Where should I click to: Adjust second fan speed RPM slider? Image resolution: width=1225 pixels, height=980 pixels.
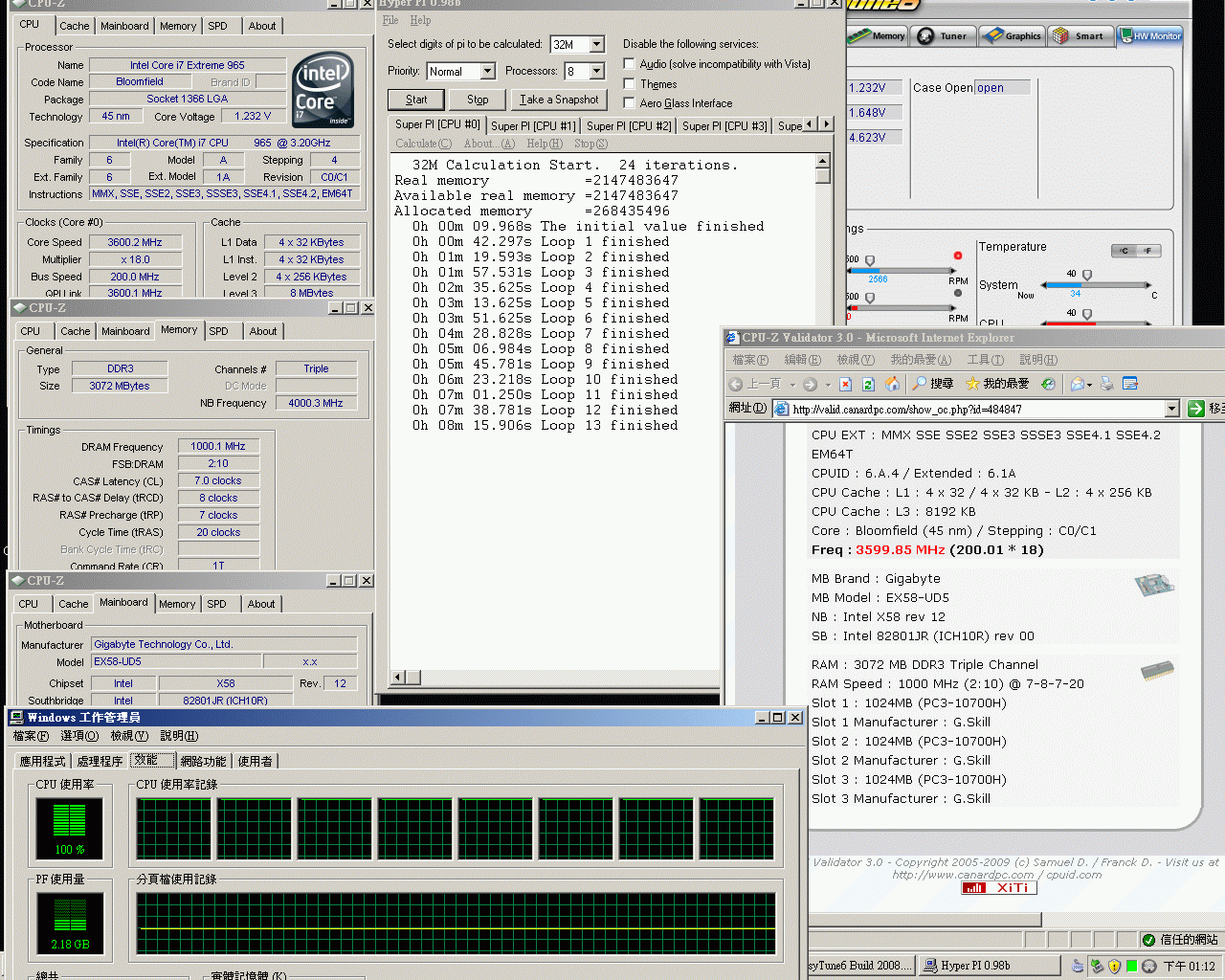870,300
